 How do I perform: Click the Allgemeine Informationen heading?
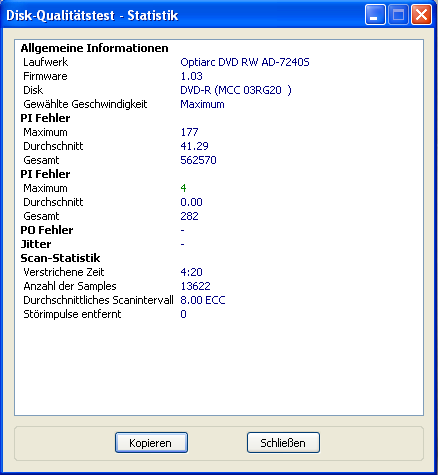click(94, 48)
